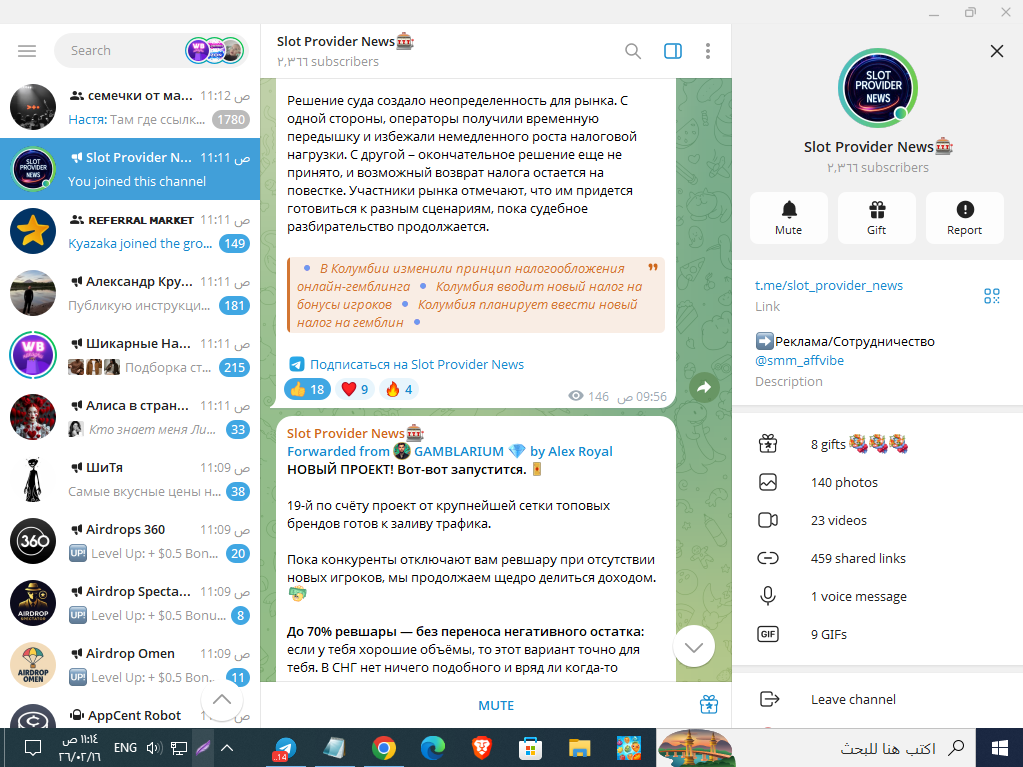
Task: Open the 459 shared links list
Action: pyautogui.click(x=878, y=558)
